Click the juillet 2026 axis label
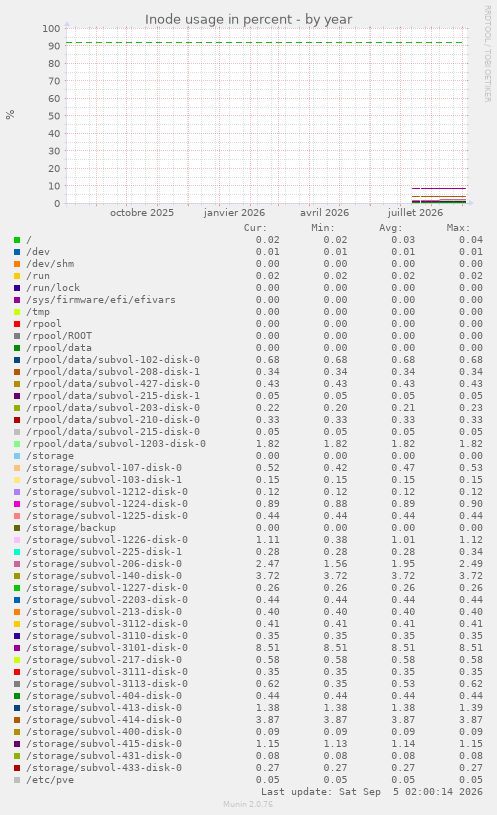Image resolution: width=497 pixels, height=815 pixels. pyautogui.click(x=415, y=213)
